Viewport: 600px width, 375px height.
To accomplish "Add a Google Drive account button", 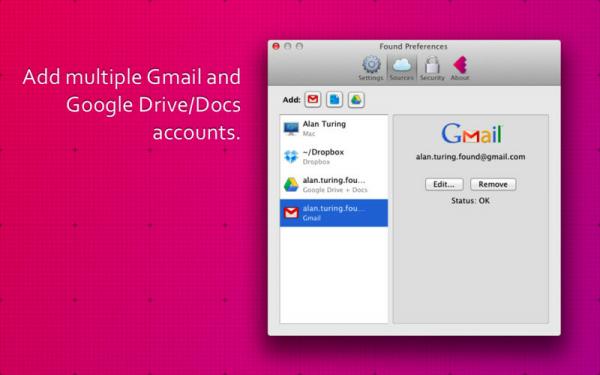I will pos(356,100).
